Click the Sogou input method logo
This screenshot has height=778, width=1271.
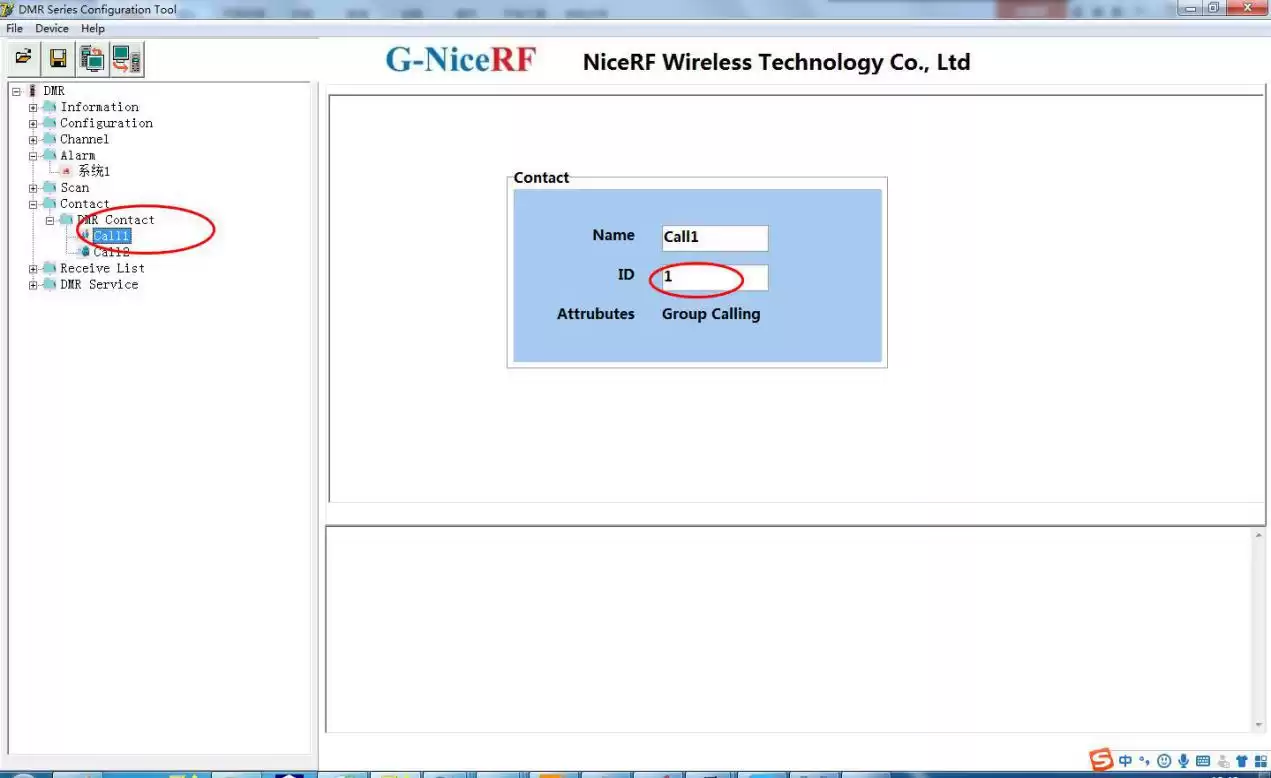coord(1101,761)
